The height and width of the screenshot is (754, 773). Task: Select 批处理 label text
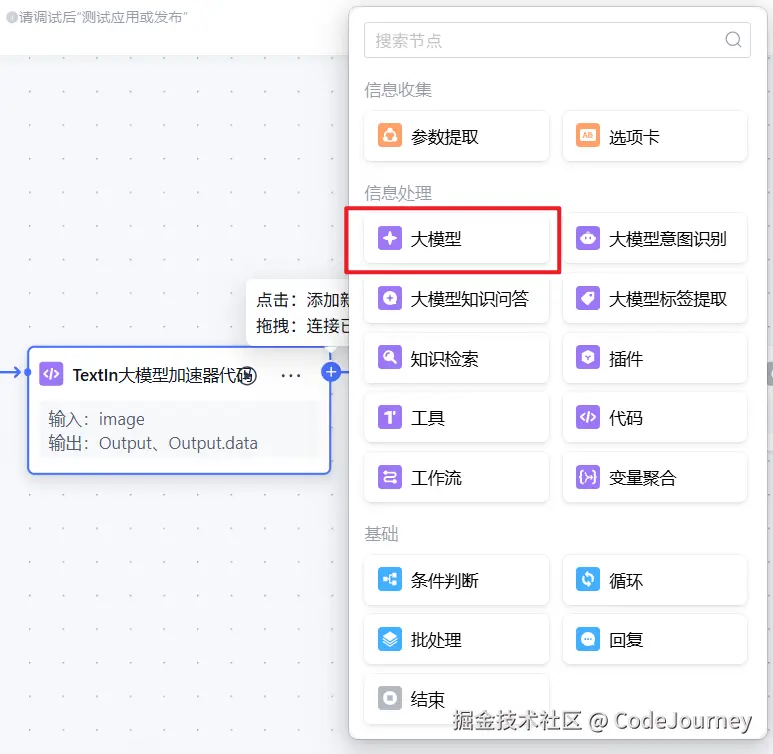pos(436,640)
